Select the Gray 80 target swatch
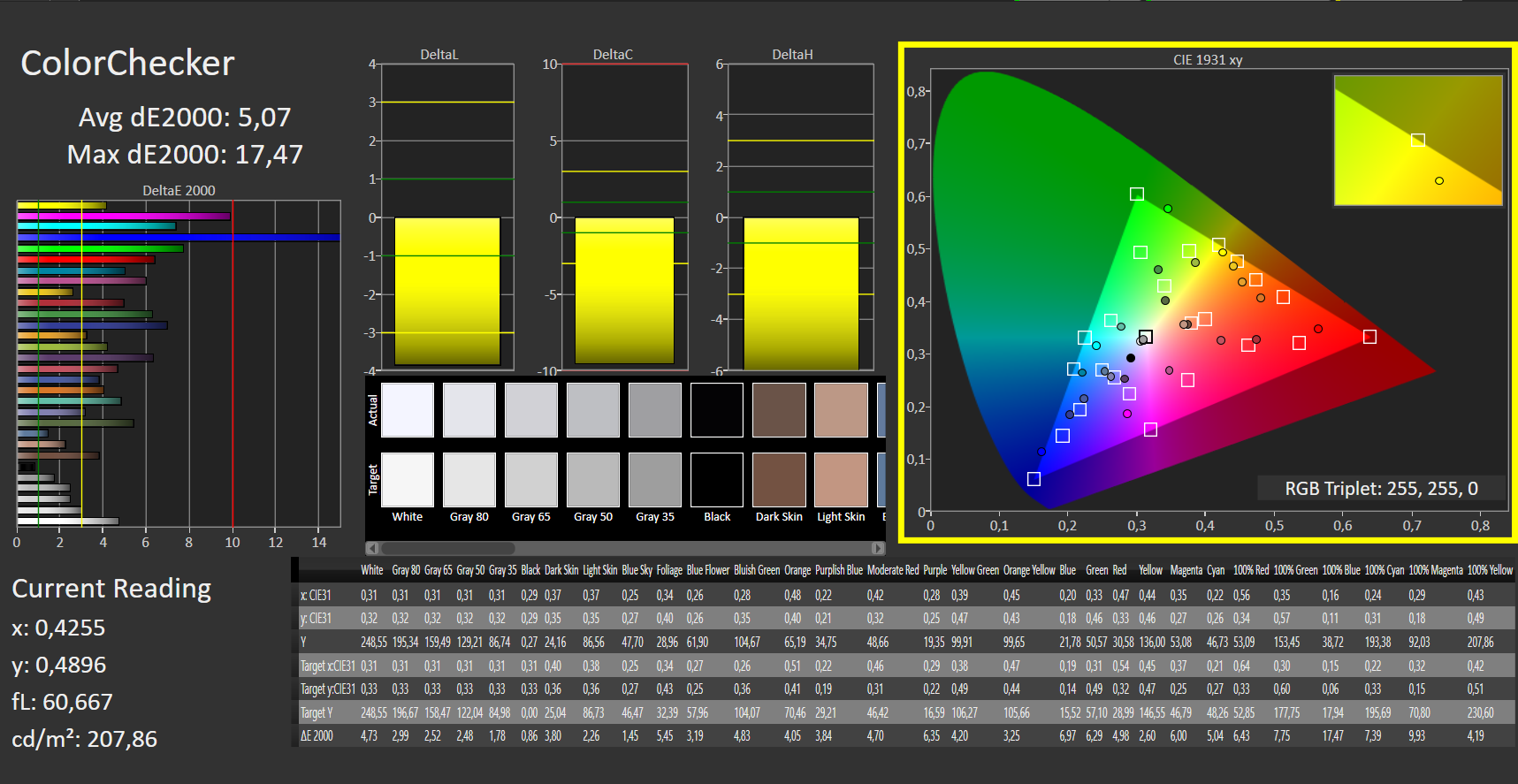This screenshot has height=784, width=1518. click(x=469, y=480)
